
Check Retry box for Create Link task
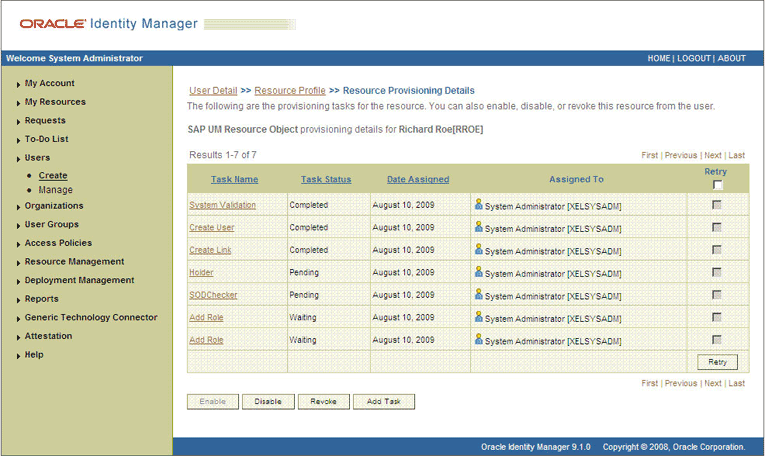coord(717,250)
